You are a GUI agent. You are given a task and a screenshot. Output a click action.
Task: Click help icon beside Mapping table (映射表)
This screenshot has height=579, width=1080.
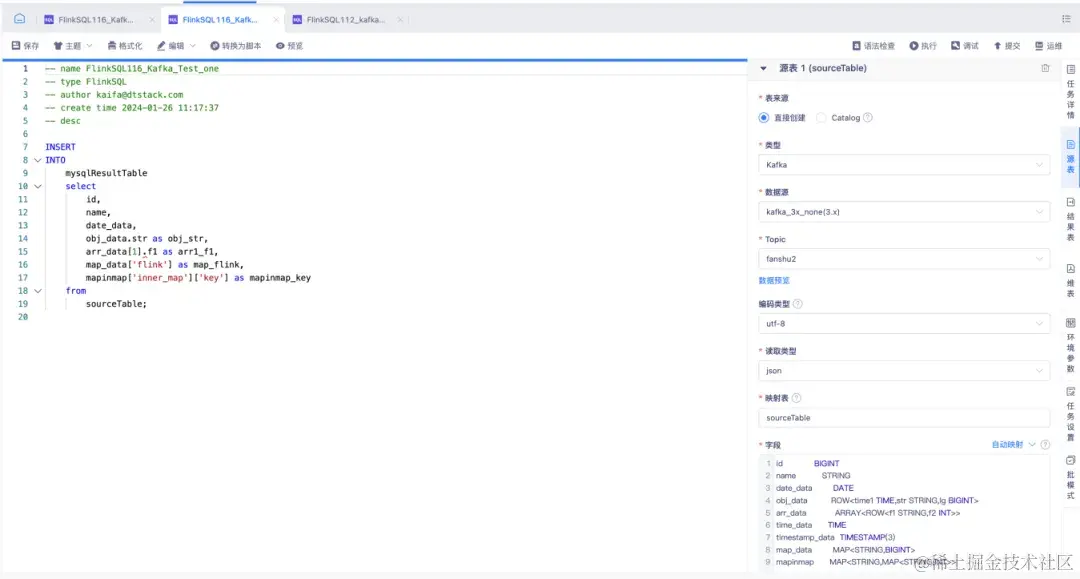(796, 398)
